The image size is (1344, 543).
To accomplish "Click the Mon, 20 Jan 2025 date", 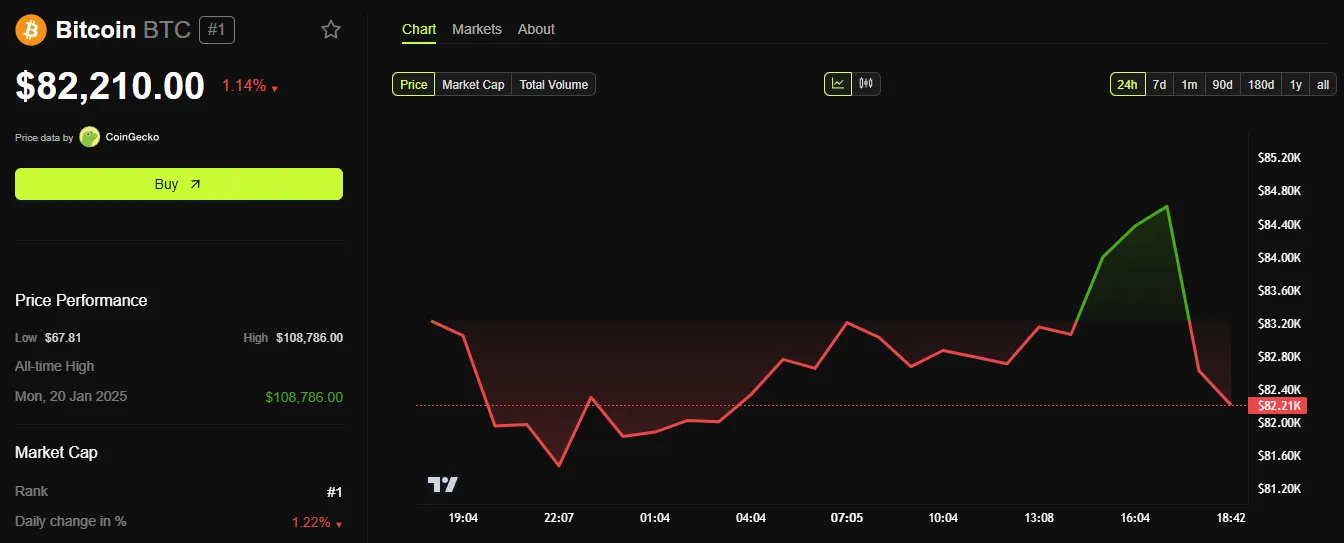I will [x=71, y=396].
